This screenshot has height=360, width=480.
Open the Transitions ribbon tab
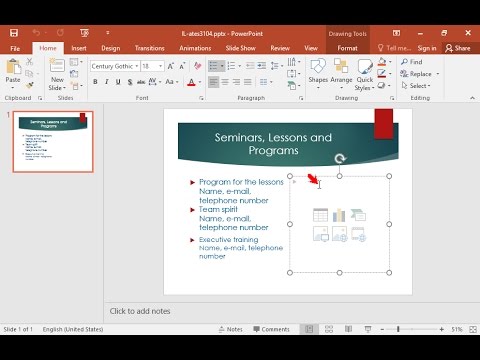[150, 48]
